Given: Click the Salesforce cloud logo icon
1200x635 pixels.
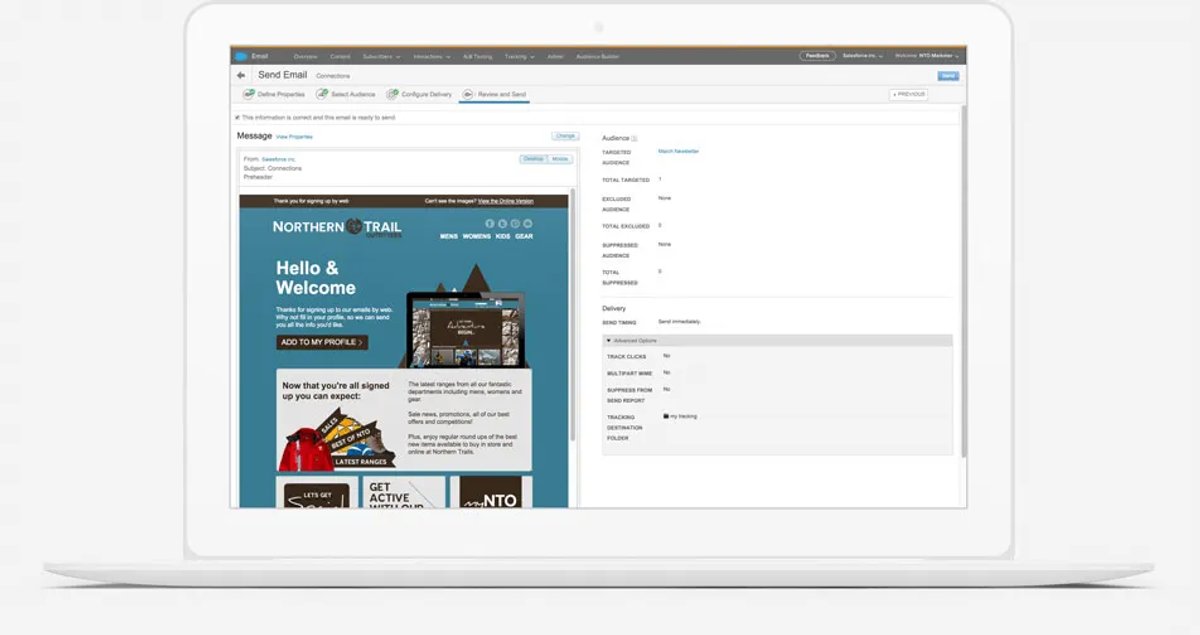Looking at the screenshot, I should click(x=241, y=56).
